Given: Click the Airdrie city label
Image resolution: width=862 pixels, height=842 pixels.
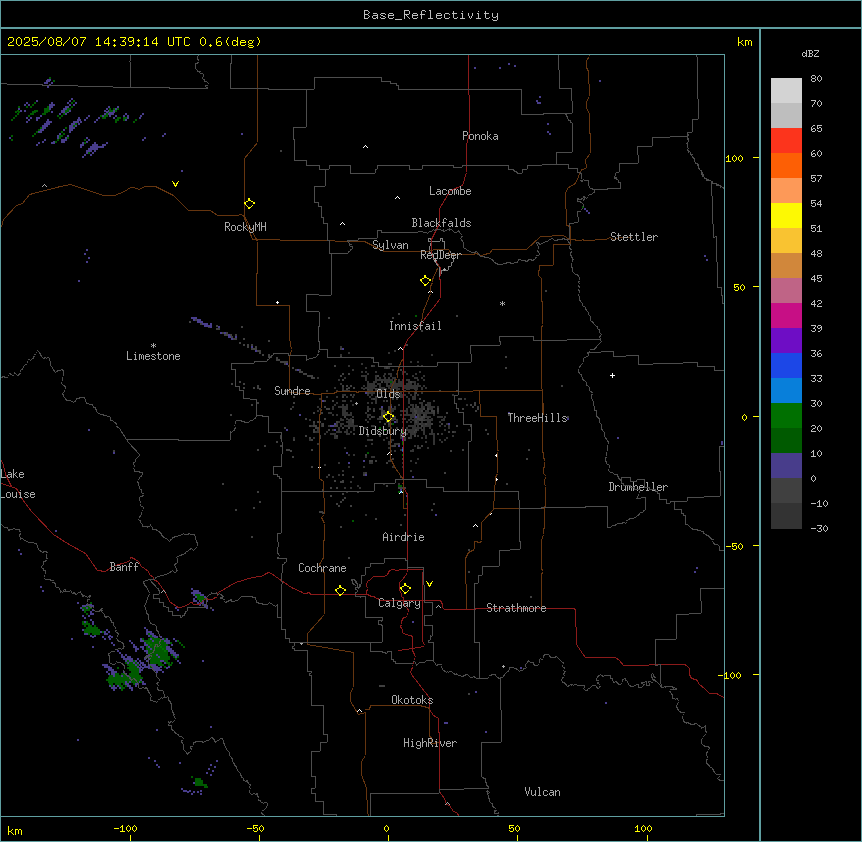Looking at the screenshot, I should tap(403, 537).
